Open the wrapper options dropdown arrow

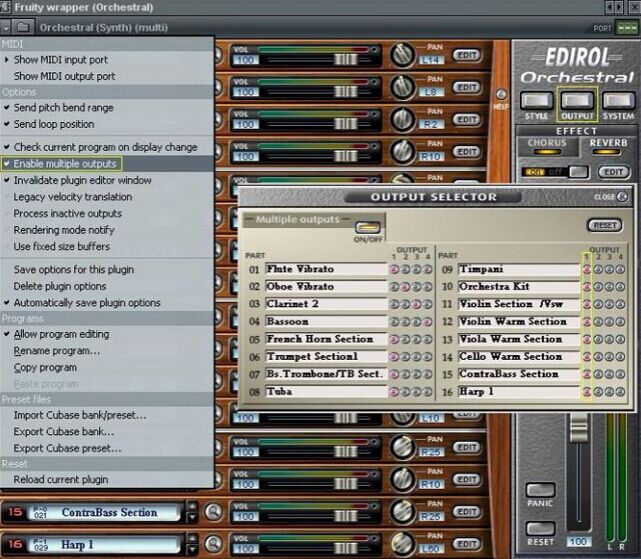[x=6, y=28]
